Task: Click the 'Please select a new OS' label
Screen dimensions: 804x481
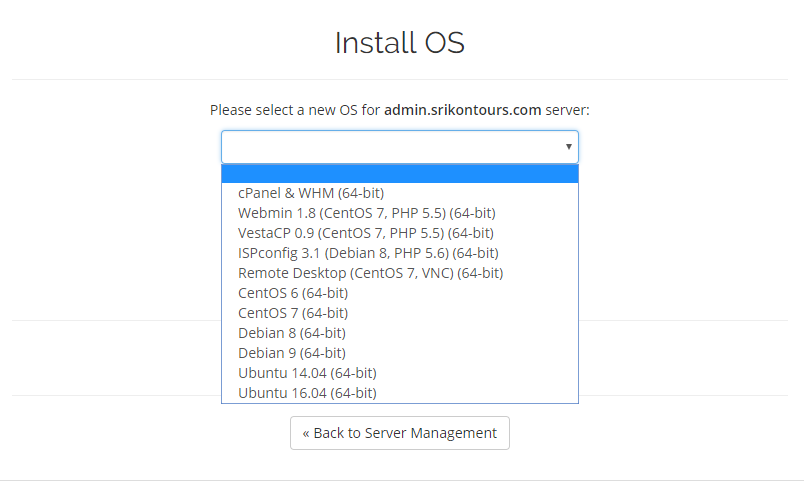Action: (x=296, y=110)
